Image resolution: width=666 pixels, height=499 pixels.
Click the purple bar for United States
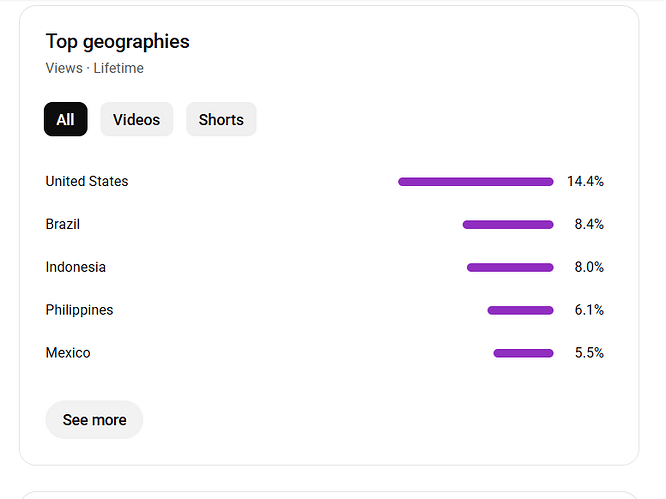[475, 182]
